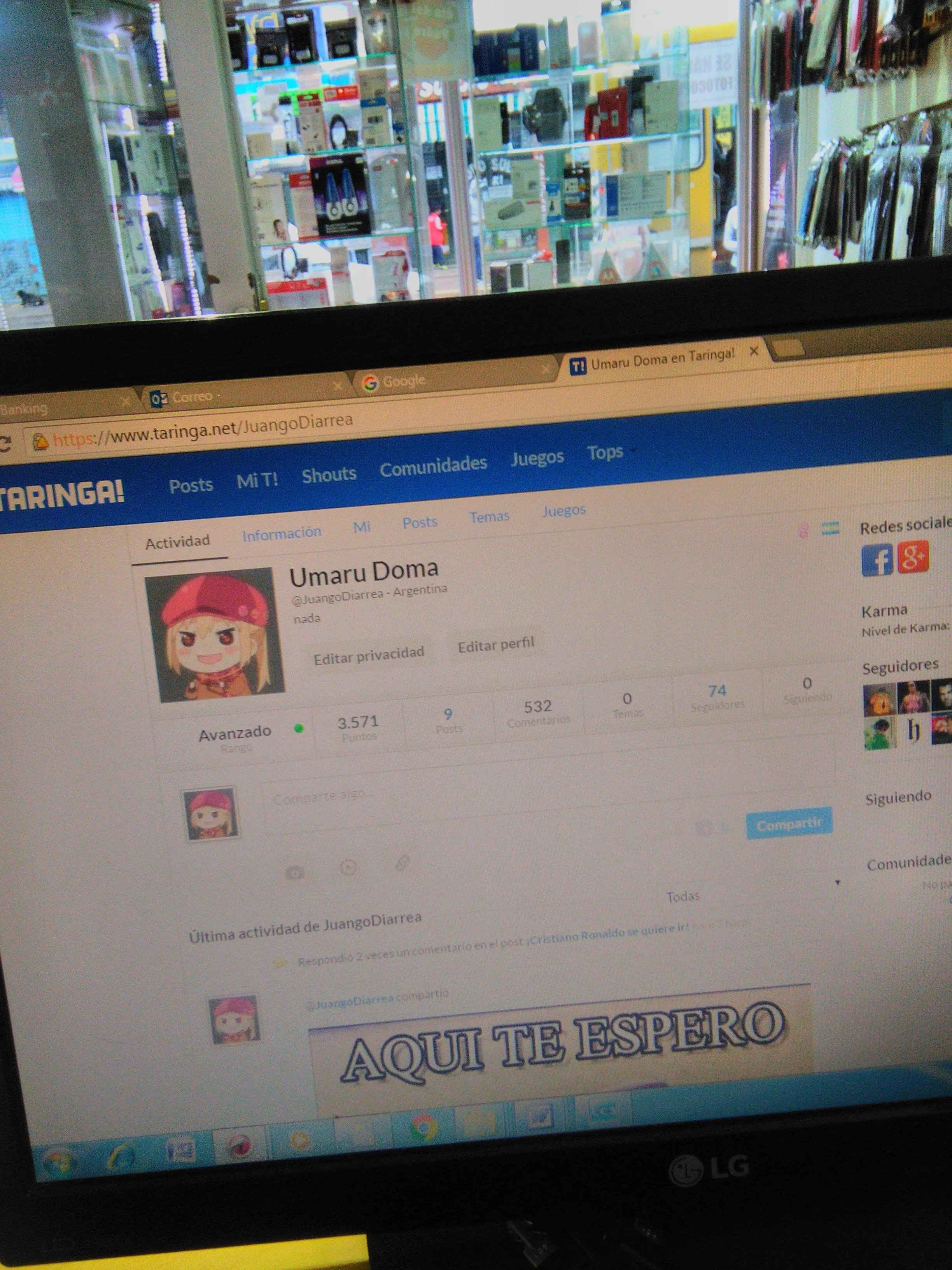Open Comunidades in the top navigation

[433, 467]
